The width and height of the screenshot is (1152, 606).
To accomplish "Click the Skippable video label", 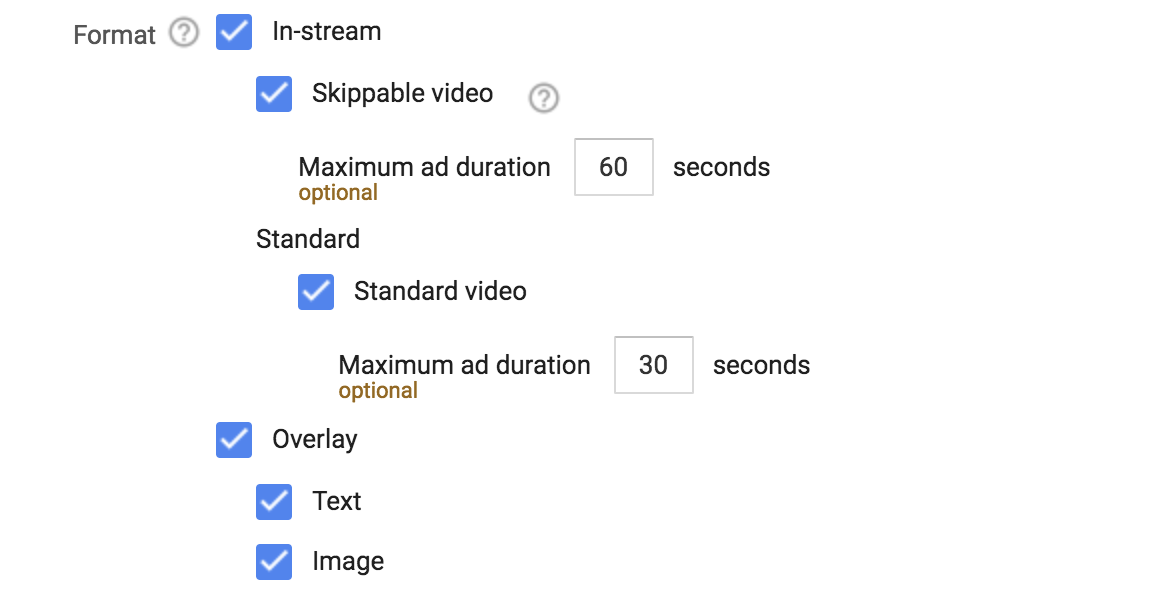I will pyautogui.click(x=403, y=93).
